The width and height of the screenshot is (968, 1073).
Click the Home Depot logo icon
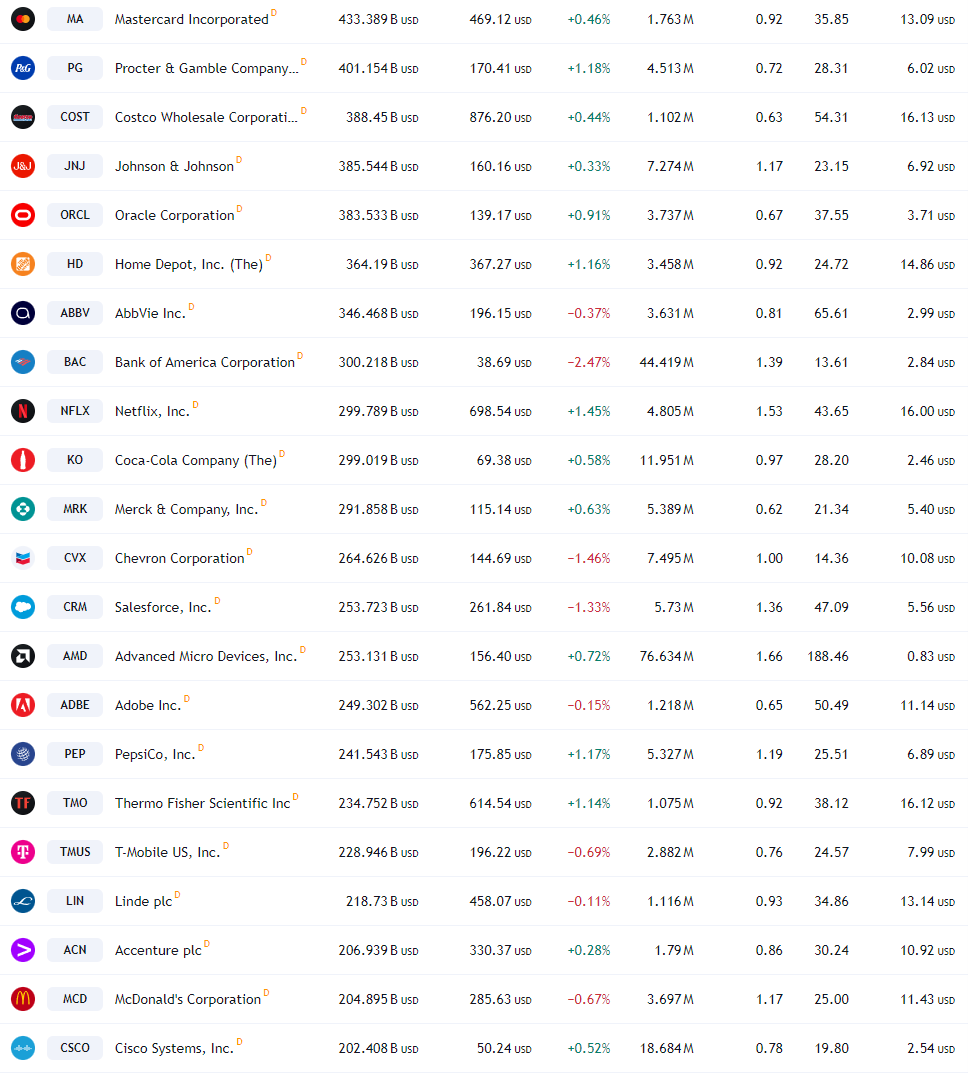23,264
